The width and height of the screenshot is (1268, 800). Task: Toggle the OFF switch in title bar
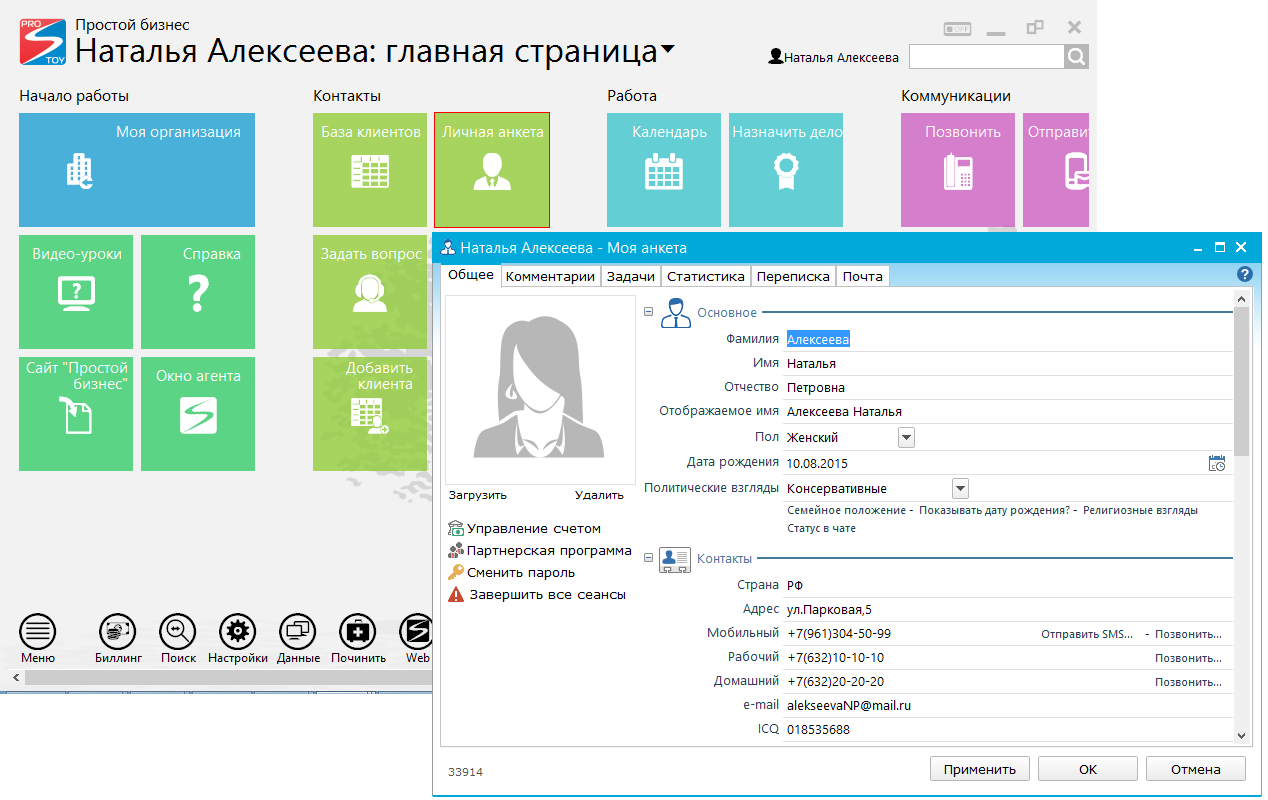point(956,29)
